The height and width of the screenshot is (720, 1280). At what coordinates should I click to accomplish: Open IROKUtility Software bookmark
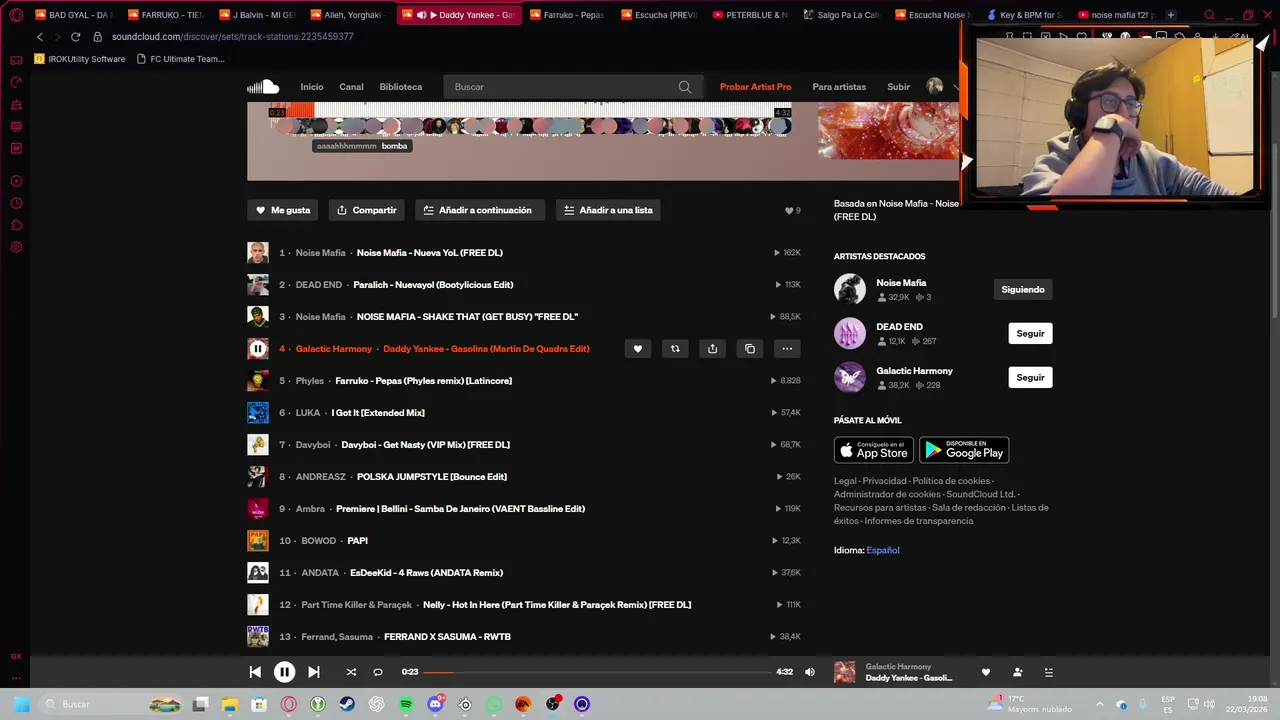coord(80,59)
